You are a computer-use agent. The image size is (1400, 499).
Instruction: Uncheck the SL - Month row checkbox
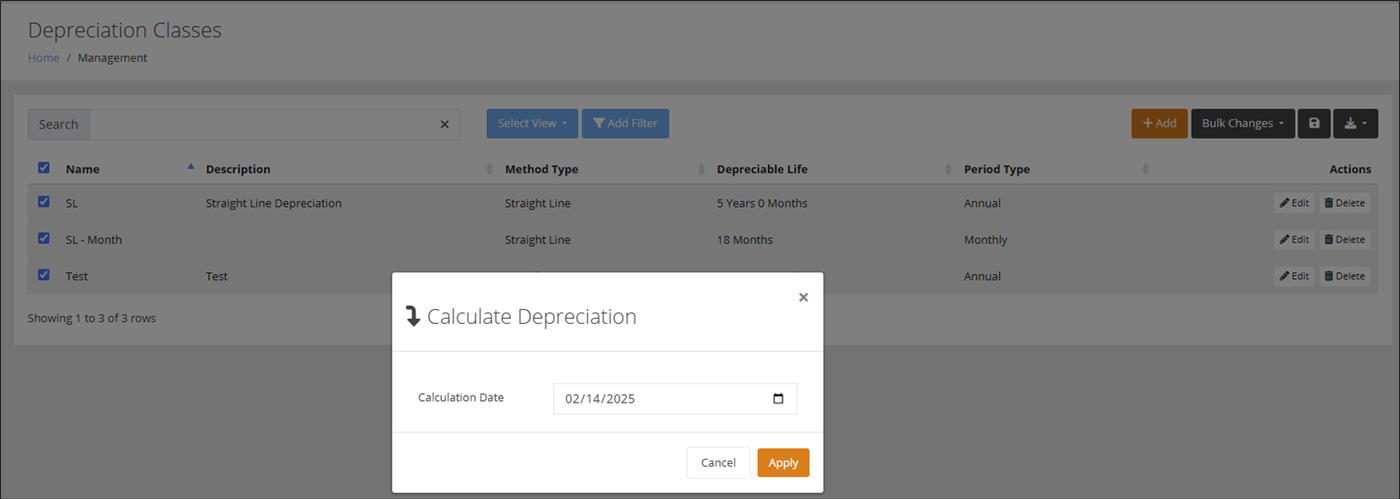click(44, 239)
